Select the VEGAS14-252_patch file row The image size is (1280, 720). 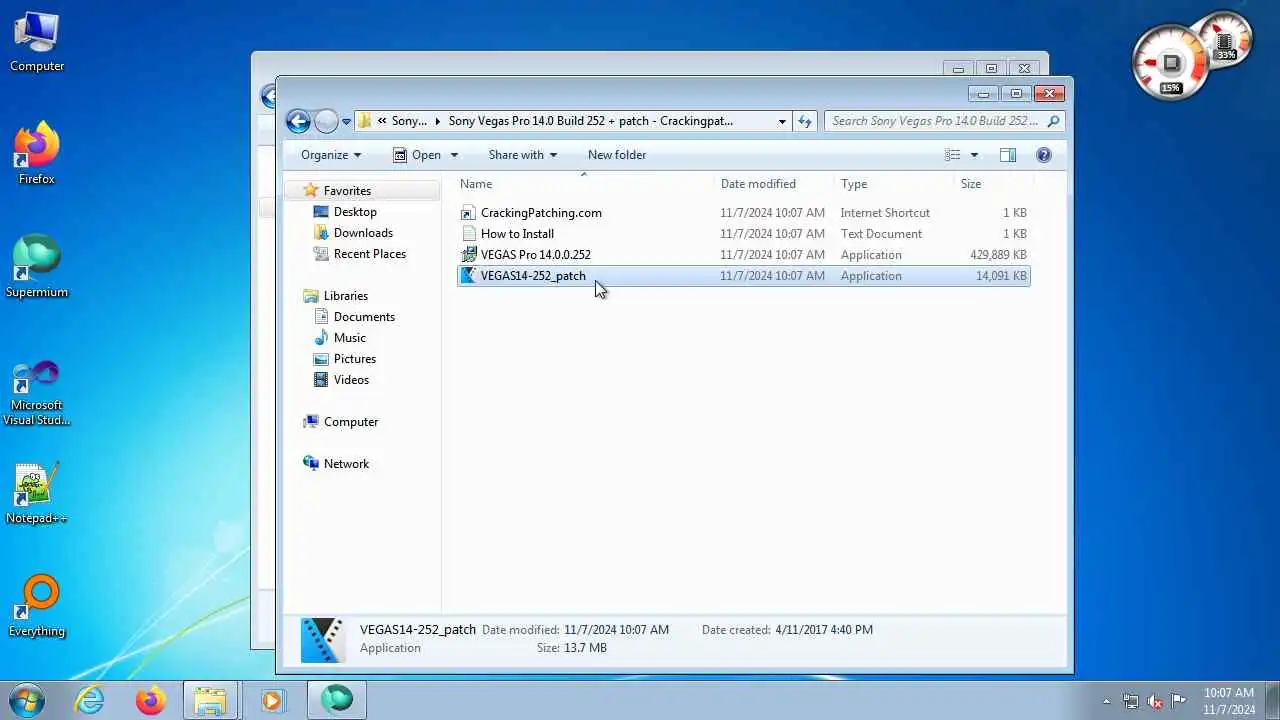pyautogui.click(x=743, y=276)
